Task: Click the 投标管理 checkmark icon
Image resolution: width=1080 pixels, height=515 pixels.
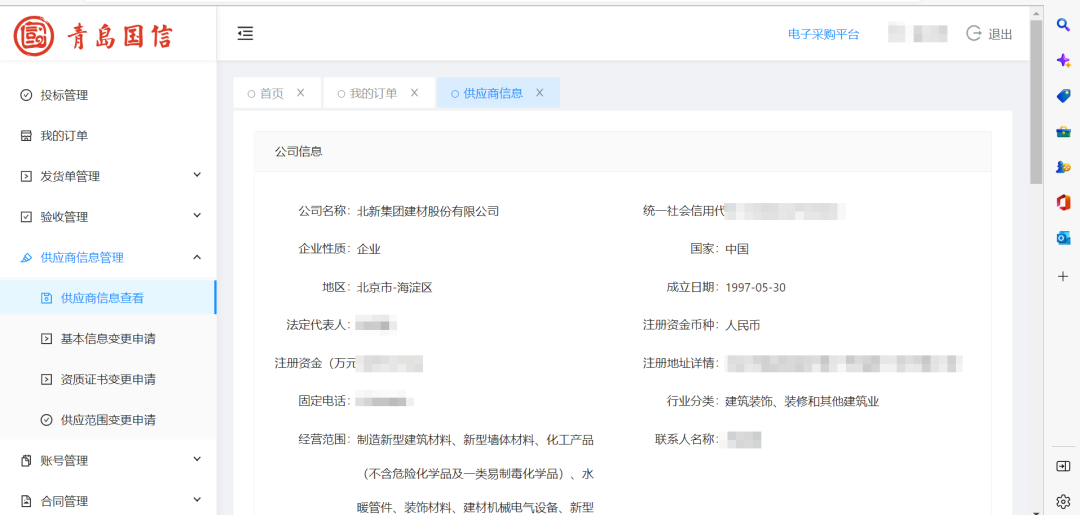Action: (26, 95)
